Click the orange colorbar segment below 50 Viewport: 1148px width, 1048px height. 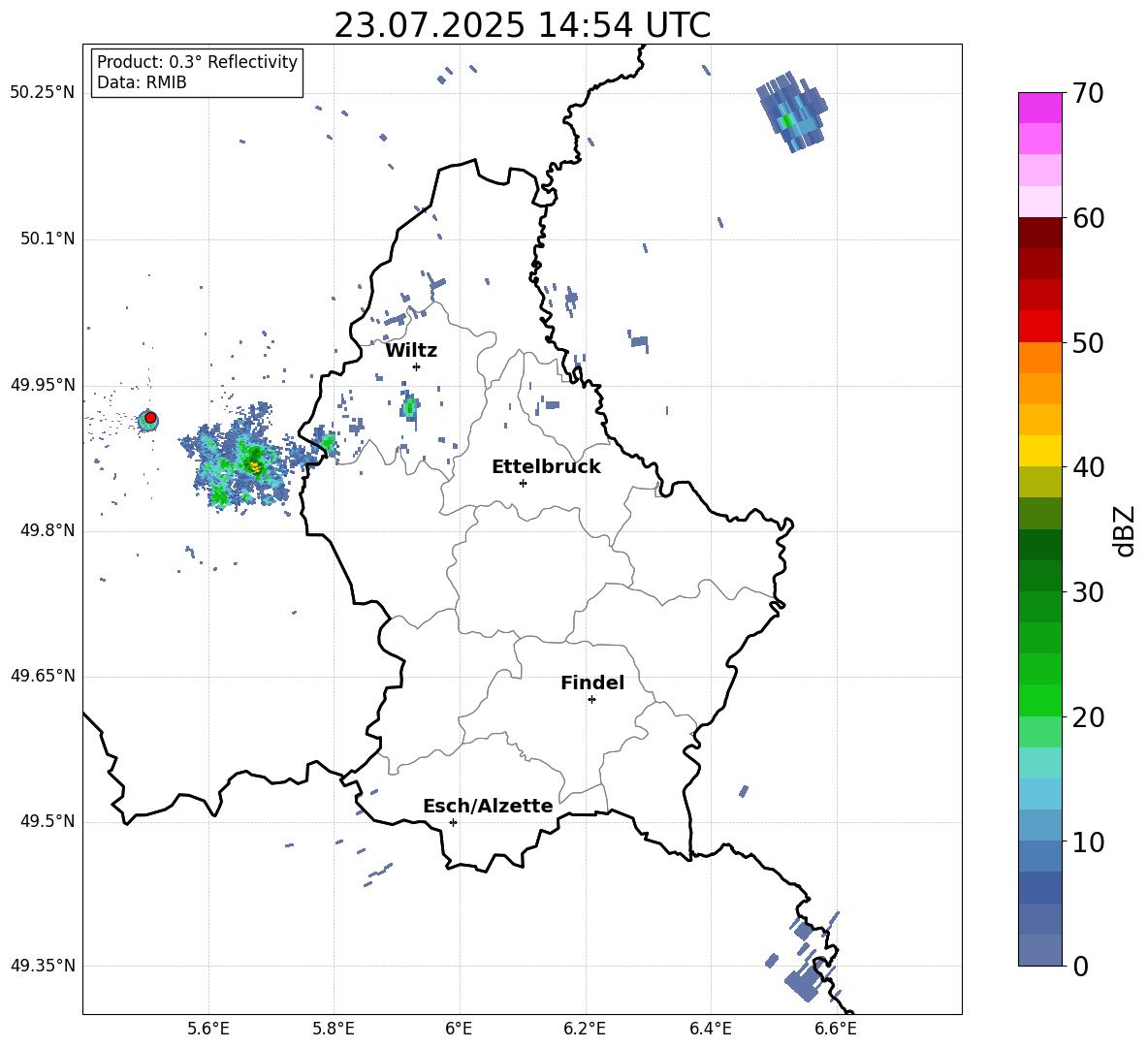pos(1040,358)
